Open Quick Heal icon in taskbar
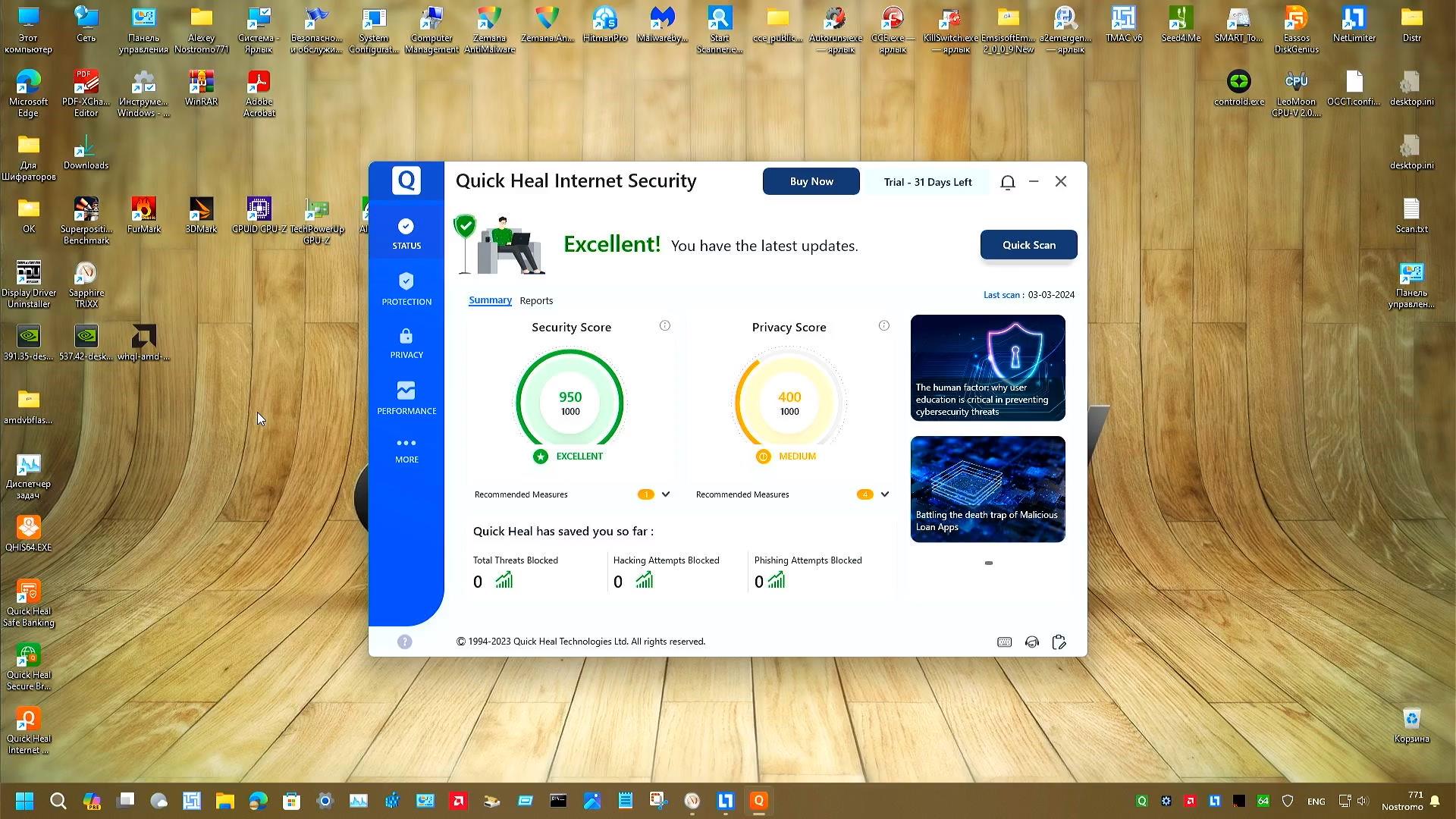Image resolution: width=1456 pixels, height=819 pixels. [758, 801]
